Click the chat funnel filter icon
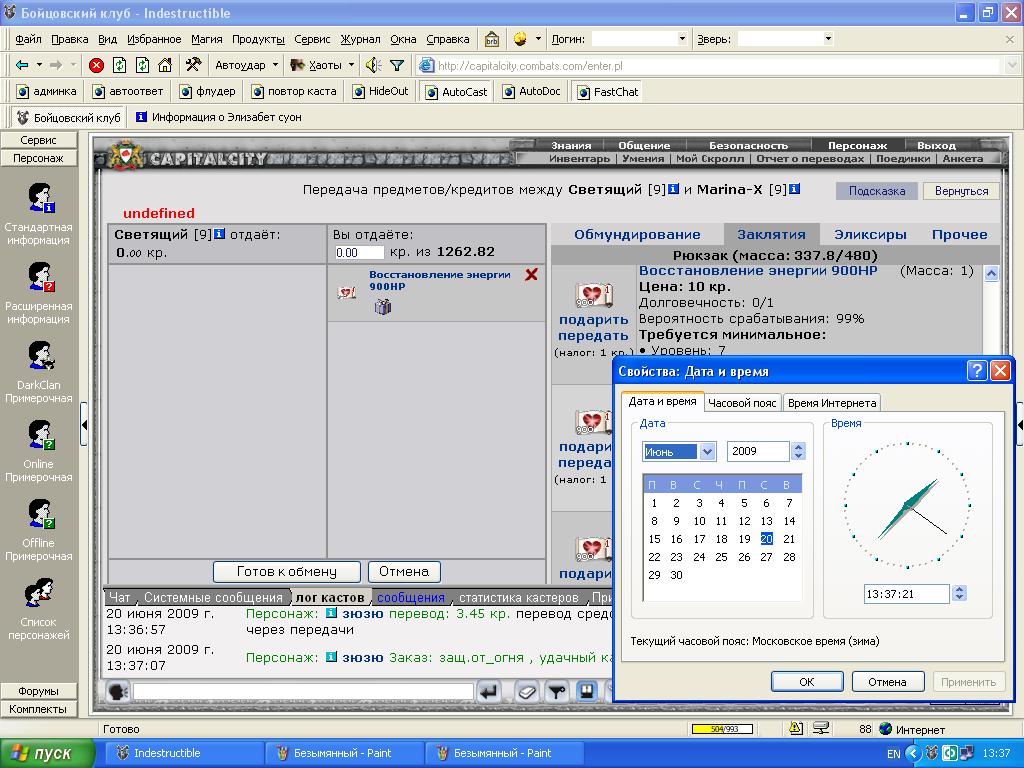The width and height of the screenshot is (1024, 768). click(x=556, y=692)
